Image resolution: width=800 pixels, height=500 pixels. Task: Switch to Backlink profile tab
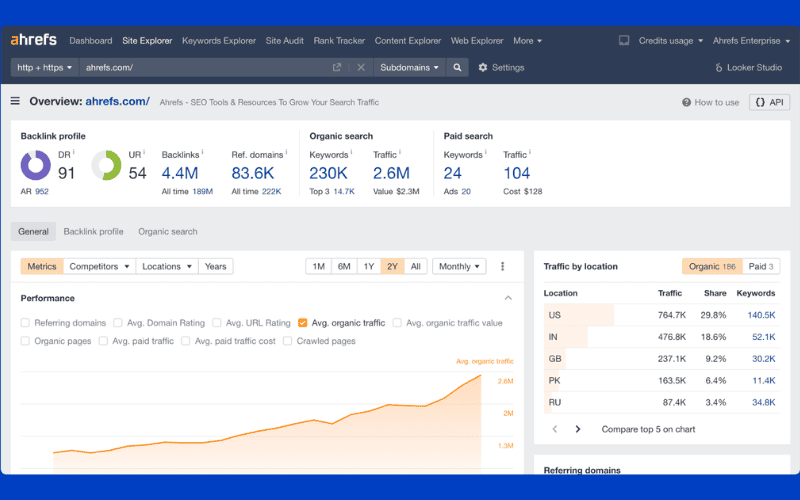tap(93, 232)
